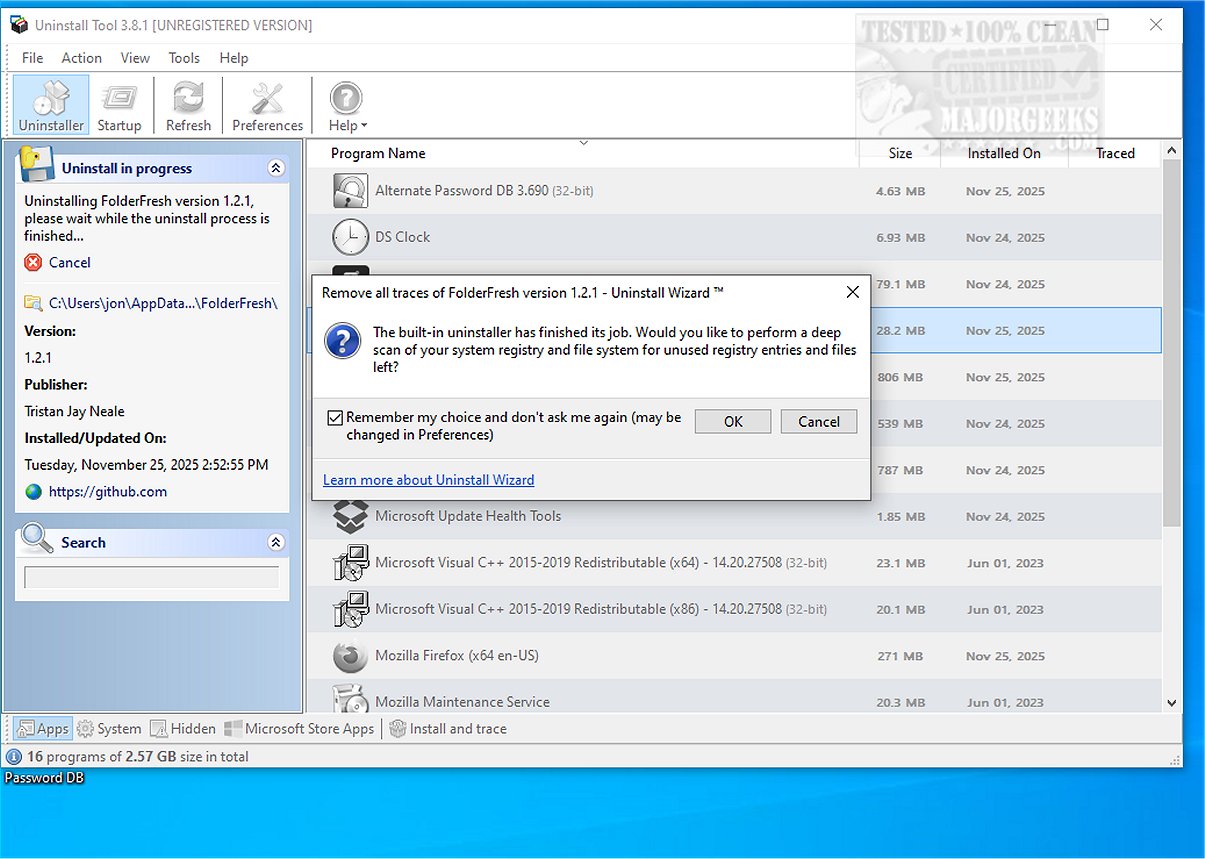Select the DS Clock icon

[x=350, y=237]
